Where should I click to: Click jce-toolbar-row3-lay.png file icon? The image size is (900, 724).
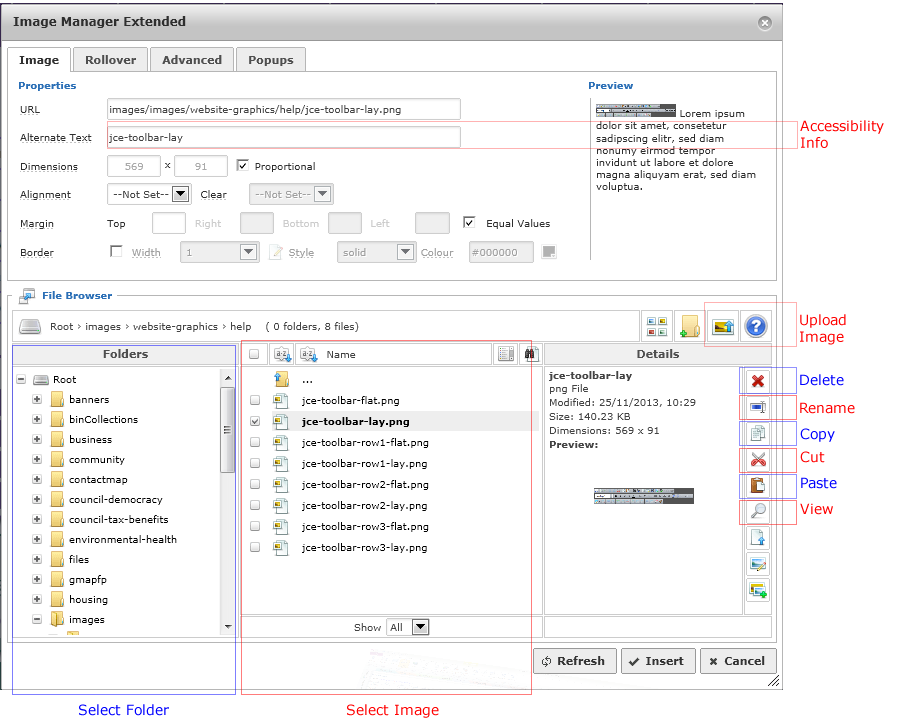[280, 547]
